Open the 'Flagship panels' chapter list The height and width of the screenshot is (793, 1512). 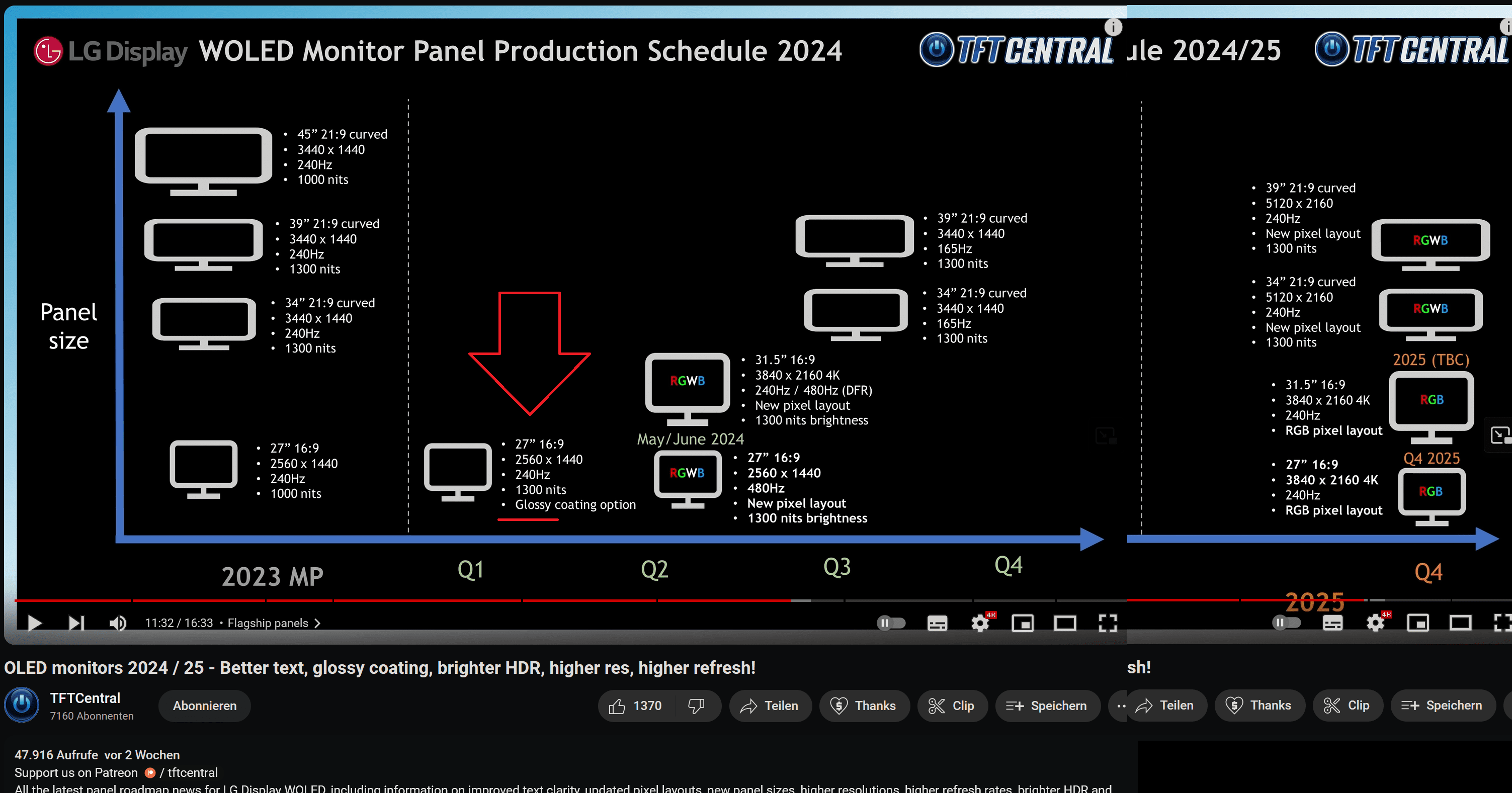click(x=274, y=623)
